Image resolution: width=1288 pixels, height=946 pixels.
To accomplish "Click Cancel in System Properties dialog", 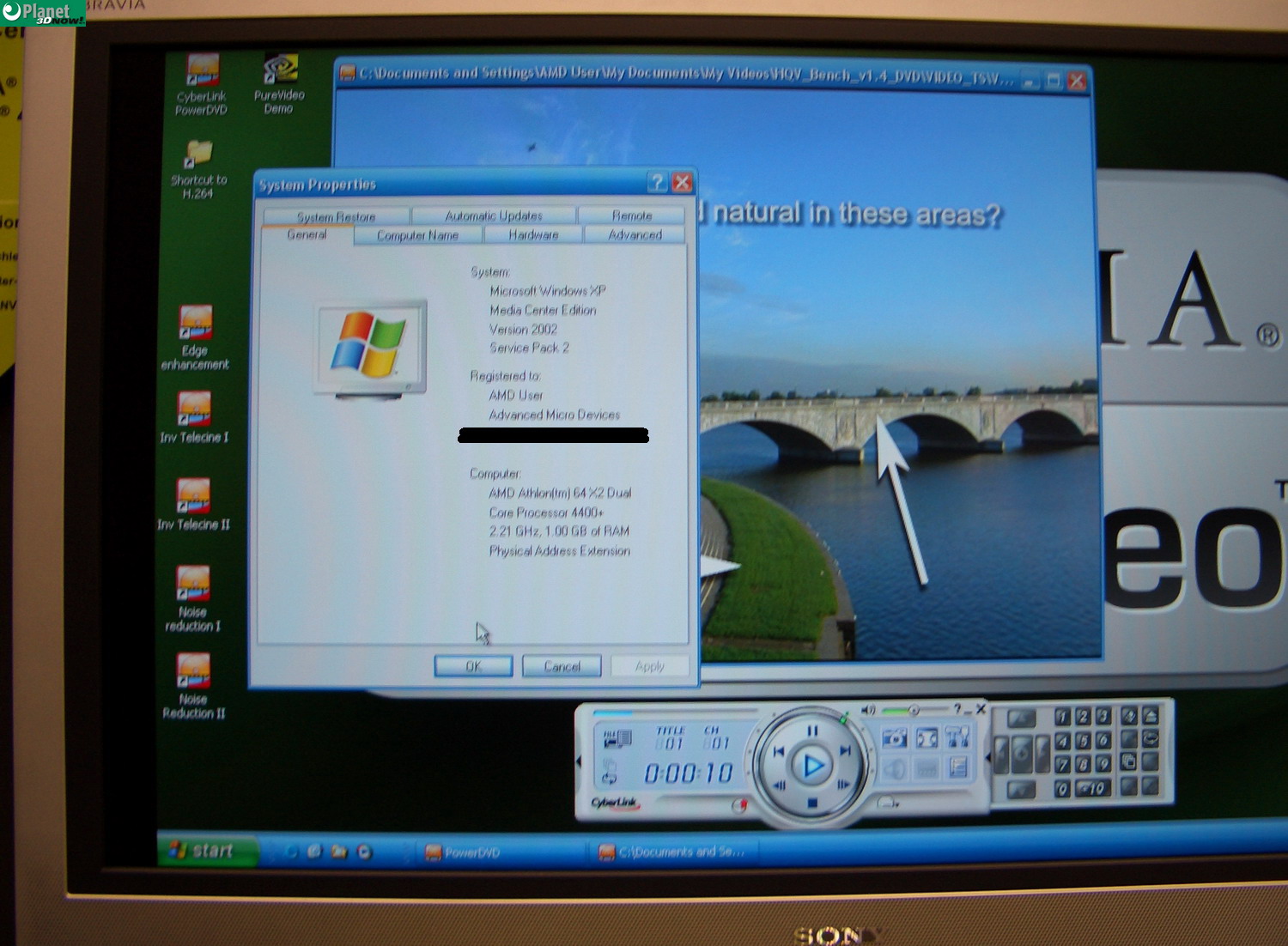I will click(562, 666).
